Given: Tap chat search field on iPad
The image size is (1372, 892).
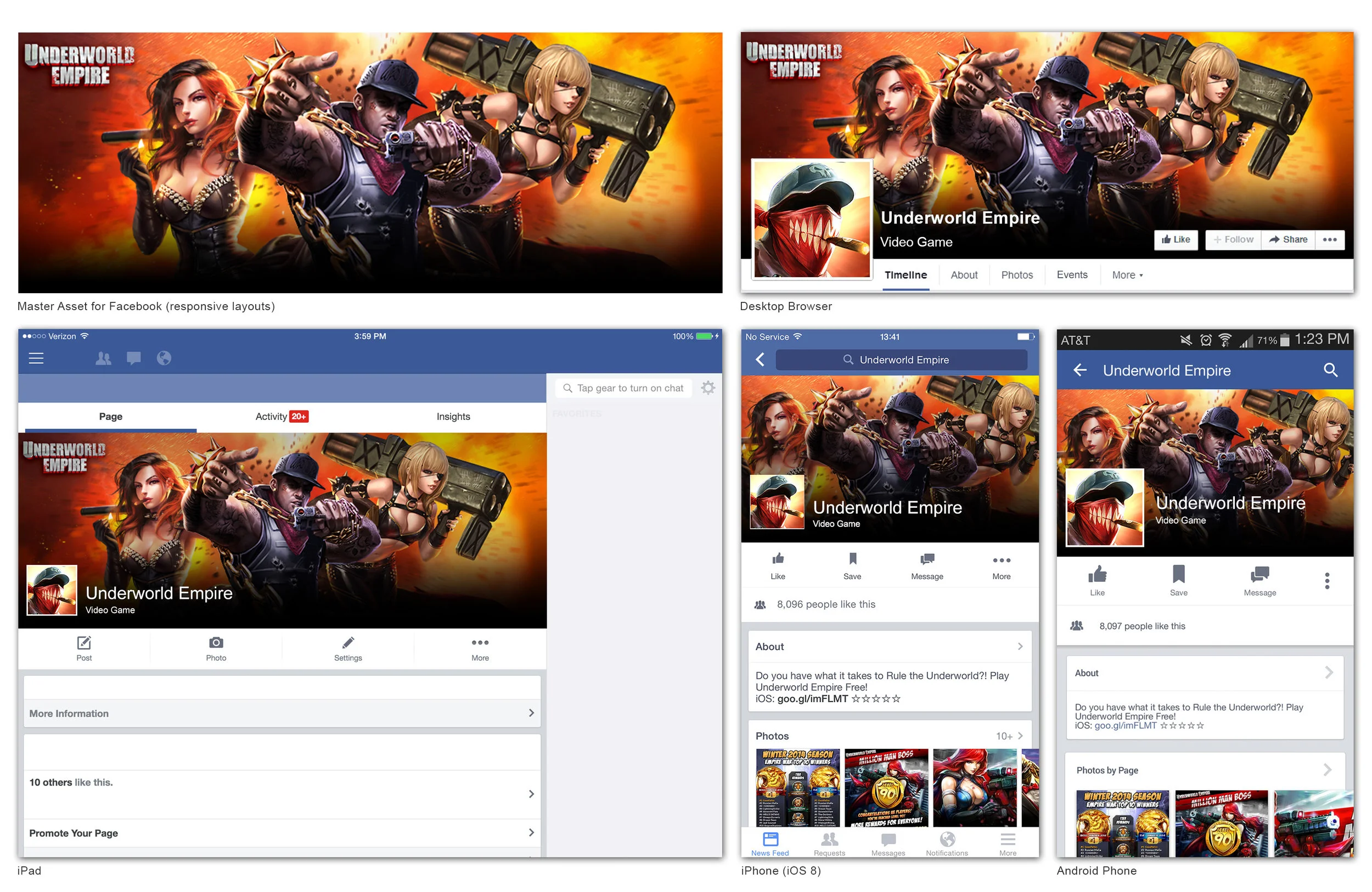Looking at the screenshot, I should point(624,388).
